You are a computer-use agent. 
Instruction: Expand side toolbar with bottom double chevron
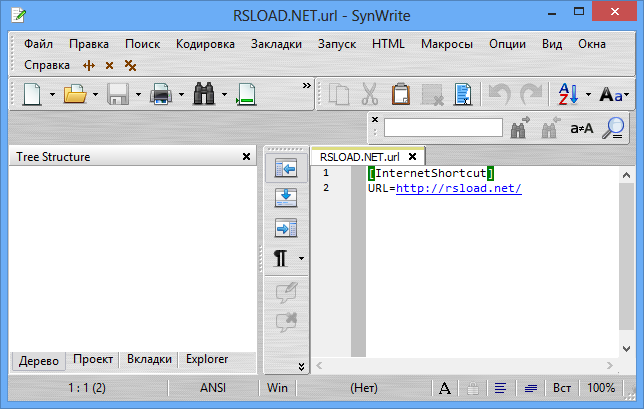point(301,366)
